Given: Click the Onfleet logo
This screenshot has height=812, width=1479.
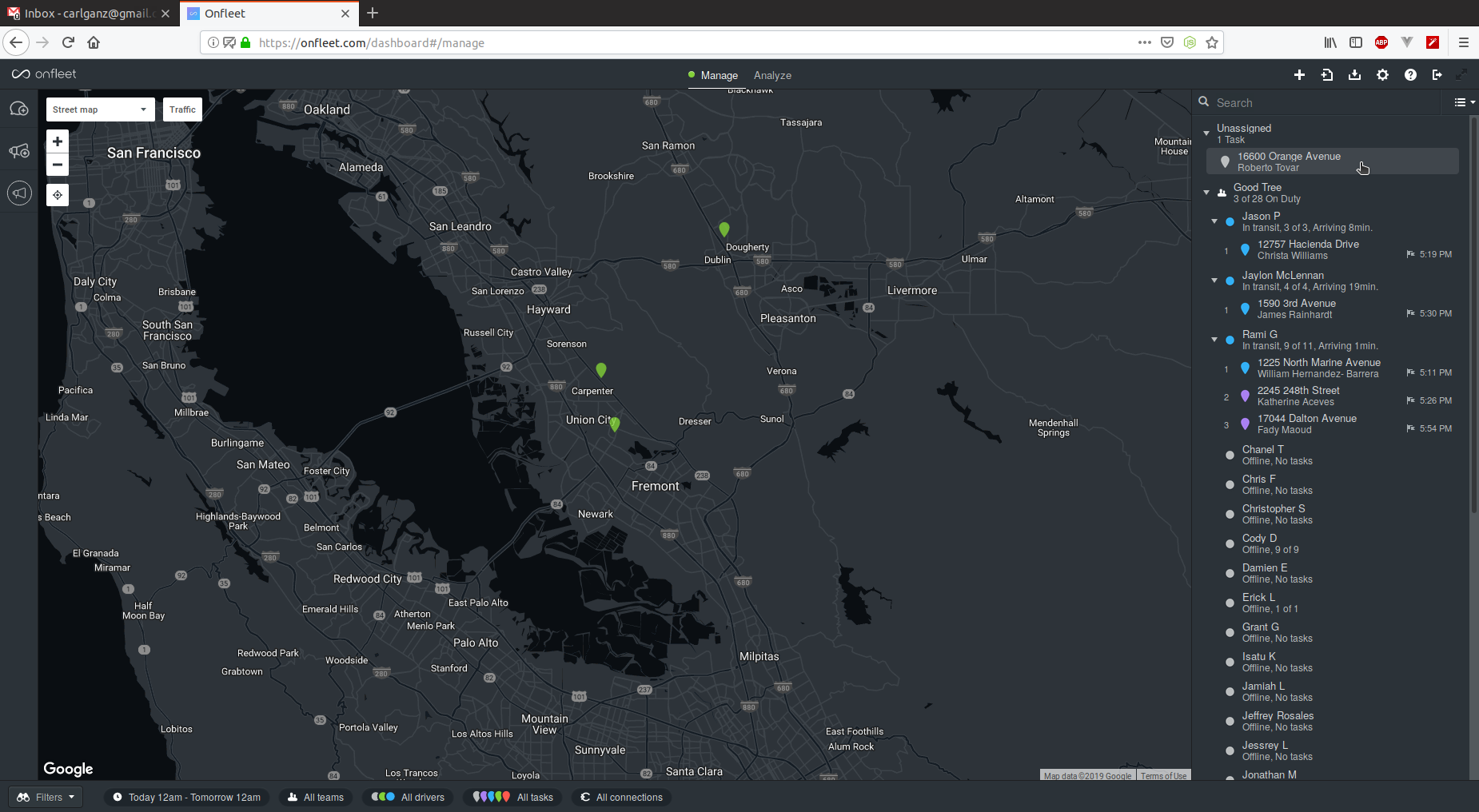Looking at the screenshot, I should [x=44, y=74].
